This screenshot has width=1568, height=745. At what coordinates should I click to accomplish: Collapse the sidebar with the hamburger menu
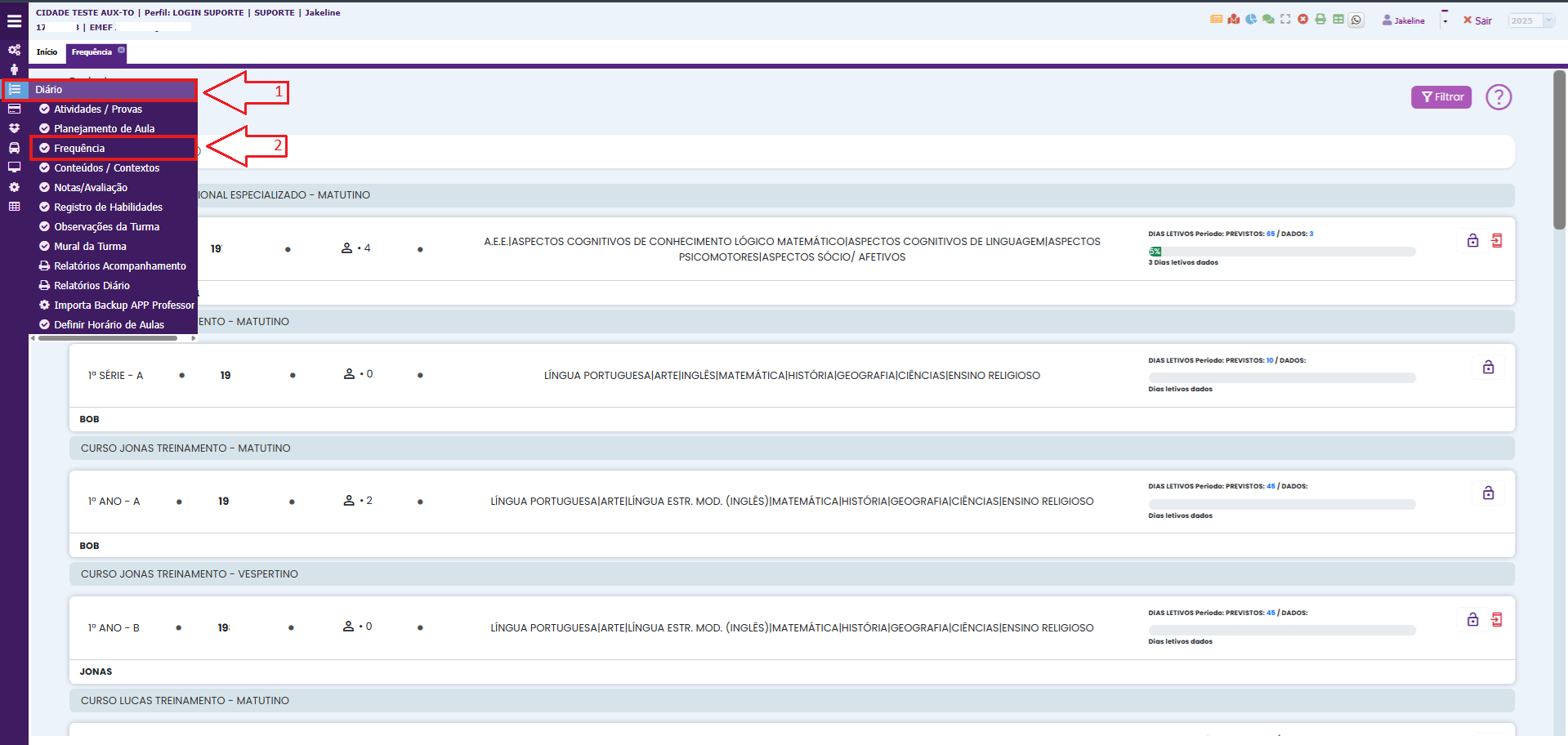point(14,21)
